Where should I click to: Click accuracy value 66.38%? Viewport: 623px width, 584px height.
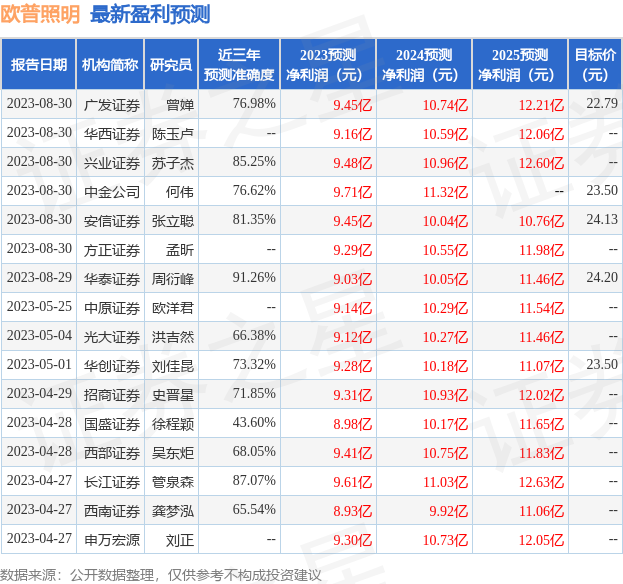254,335
